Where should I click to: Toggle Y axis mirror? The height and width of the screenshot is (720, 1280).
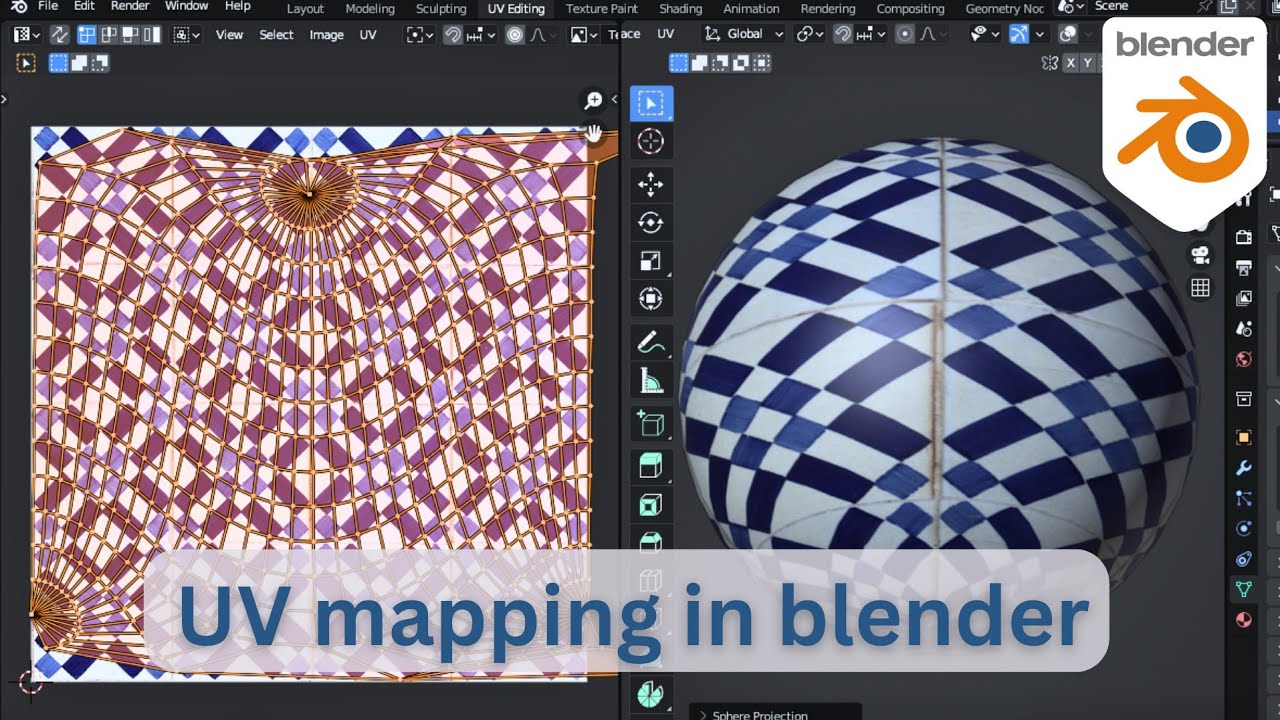(x=1089, y=63)
